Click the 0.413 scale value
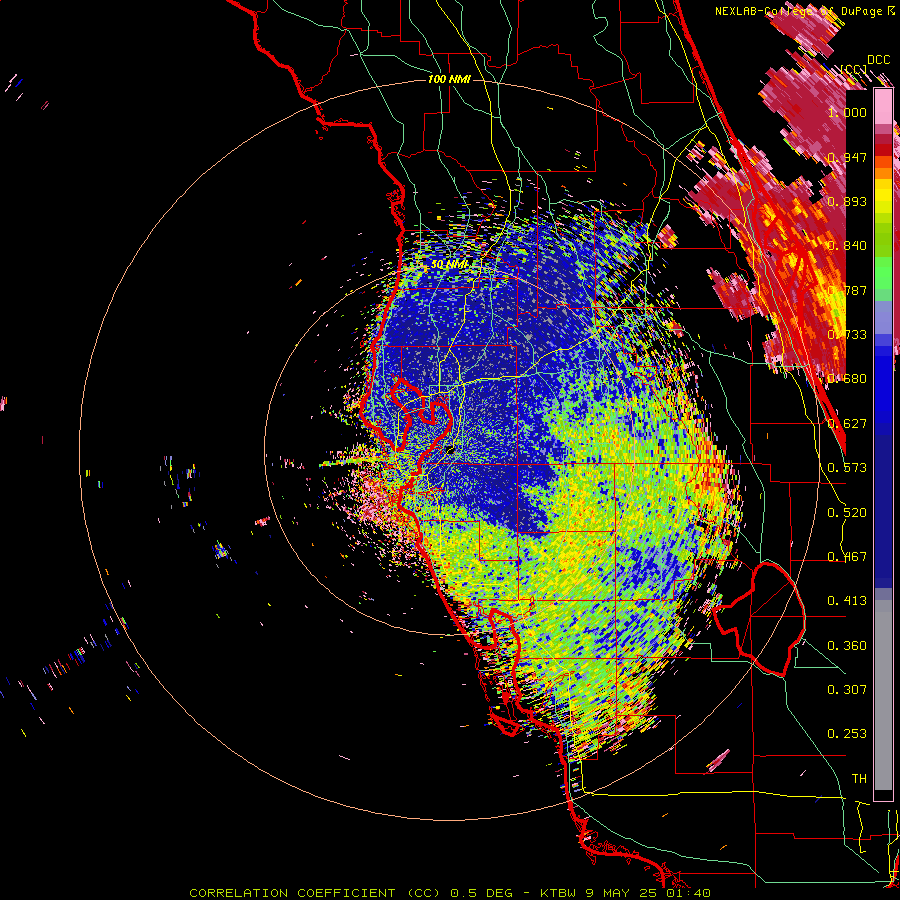The image size is (900, 900). click(847, 600)
